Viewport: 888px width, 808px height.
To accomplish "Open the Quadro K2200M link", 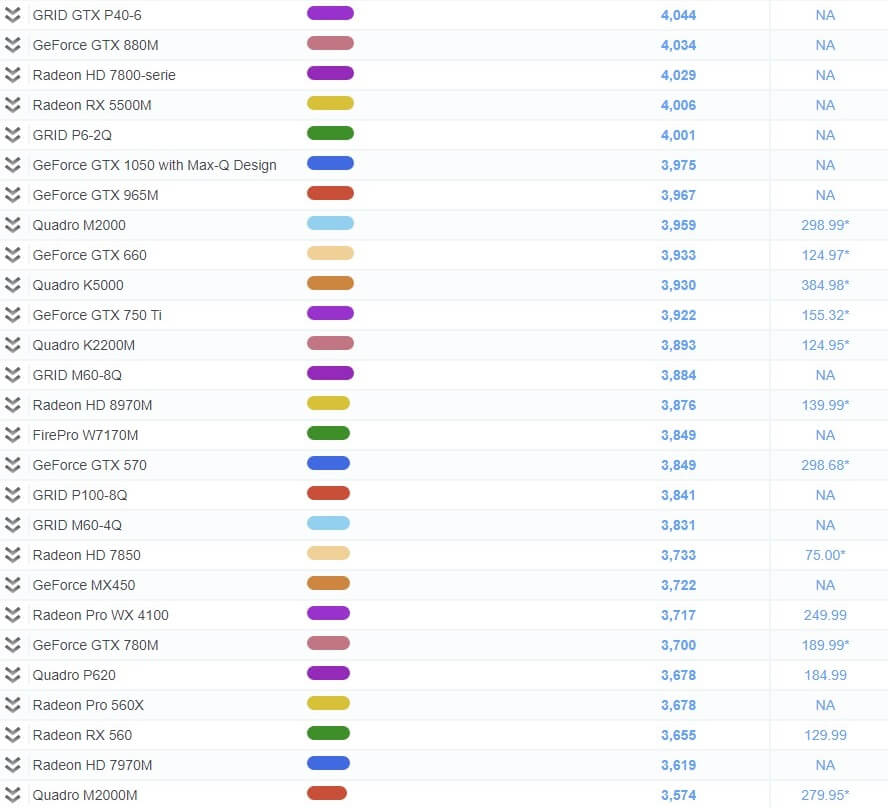I will tap(84, 345).
